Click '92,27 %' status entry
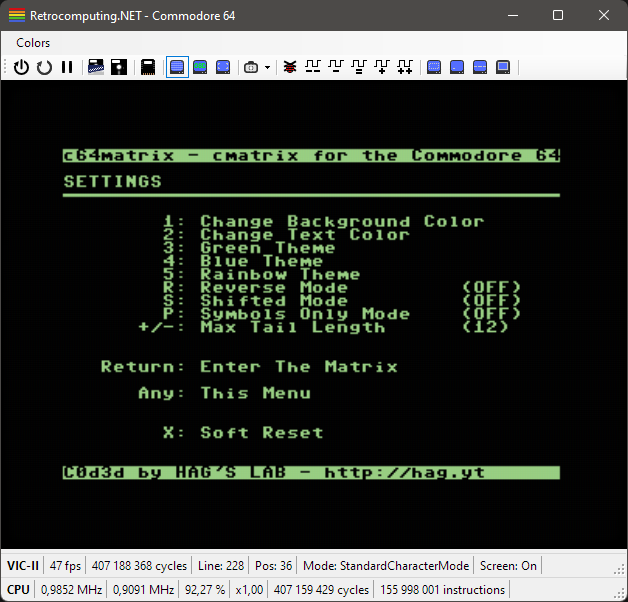The width and height of the screenshot is (628, 602). click(205, 590)
